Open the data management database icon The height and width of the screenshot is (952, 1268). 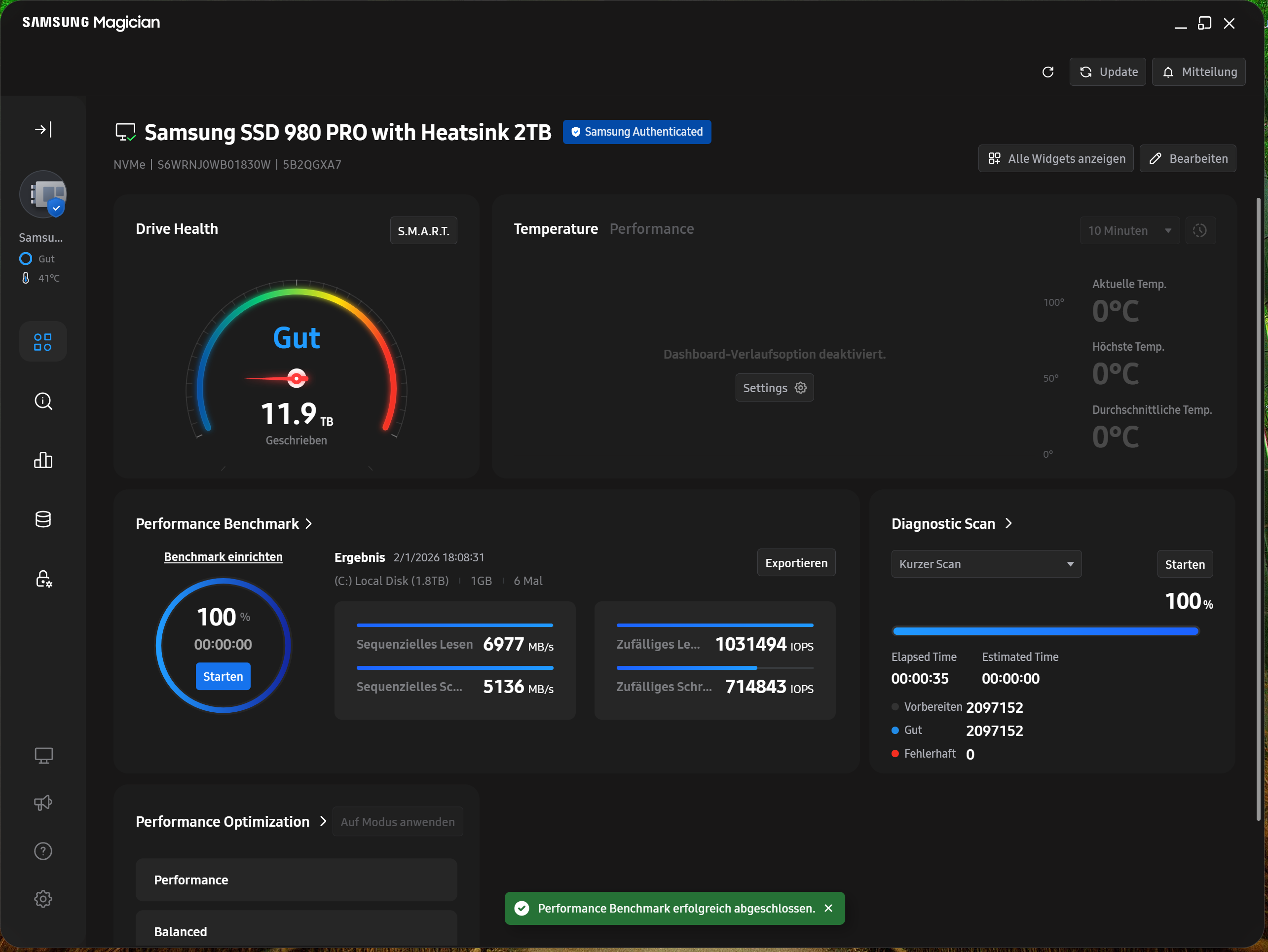(x=43, y=519)
